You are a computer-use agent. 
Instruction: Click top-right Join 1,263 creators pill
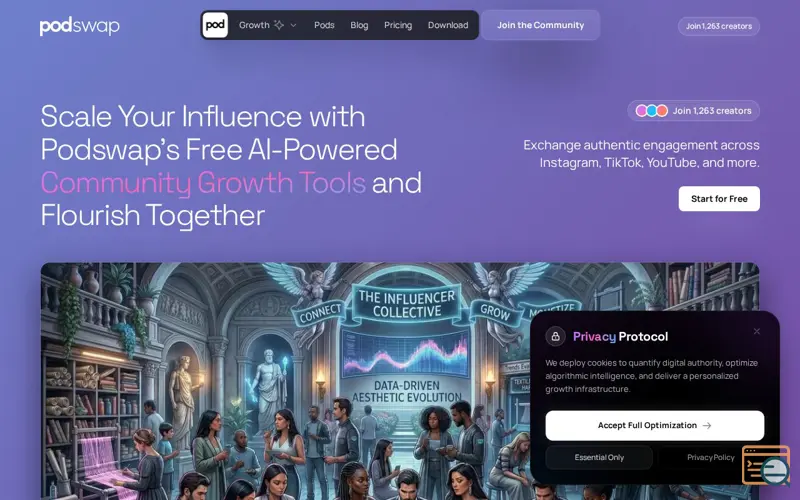point(719,26)
